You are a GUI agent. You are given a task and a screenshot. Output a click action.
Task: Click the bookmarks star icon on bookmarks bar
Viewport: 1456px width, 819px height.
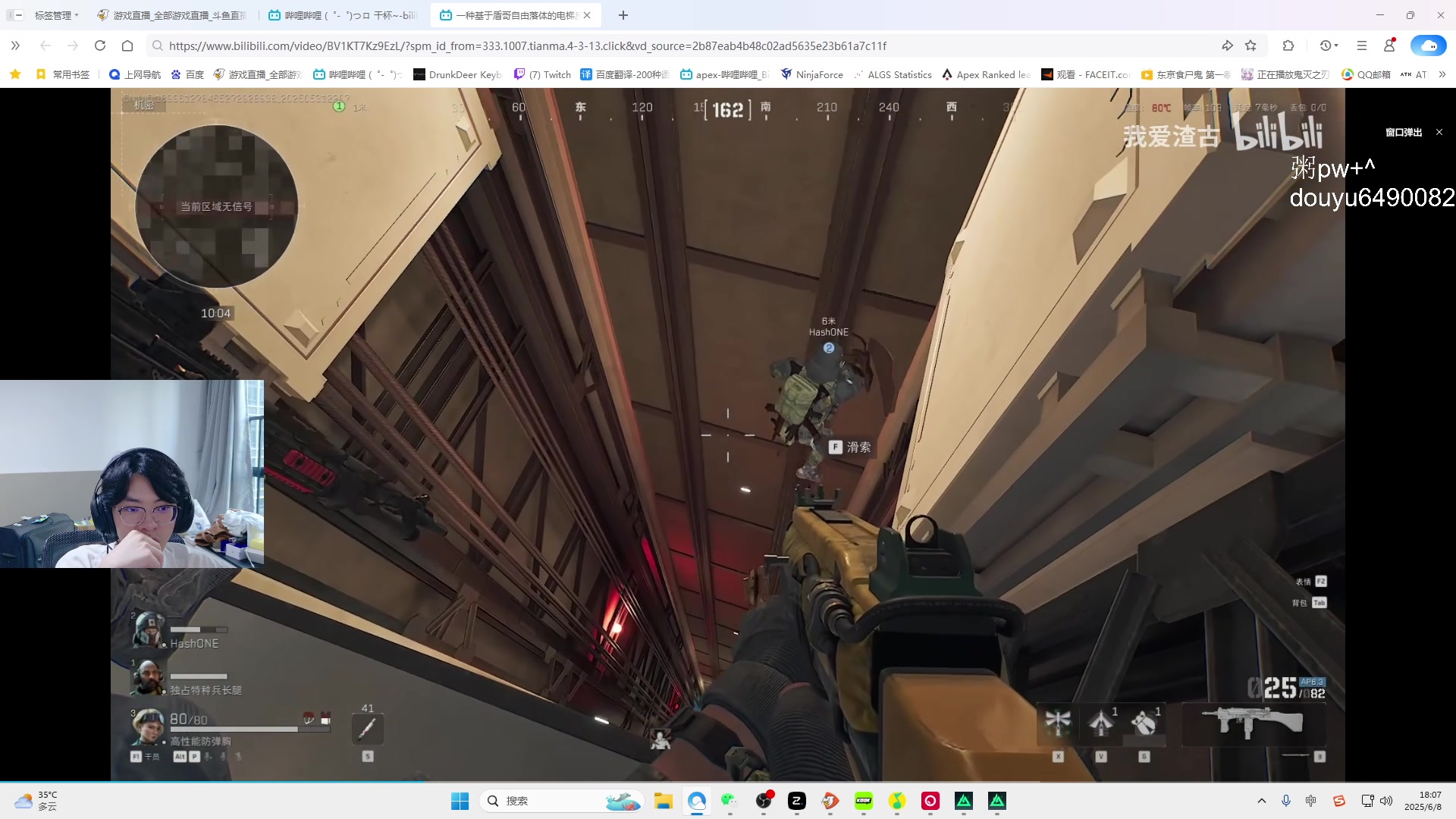[15, 74]
